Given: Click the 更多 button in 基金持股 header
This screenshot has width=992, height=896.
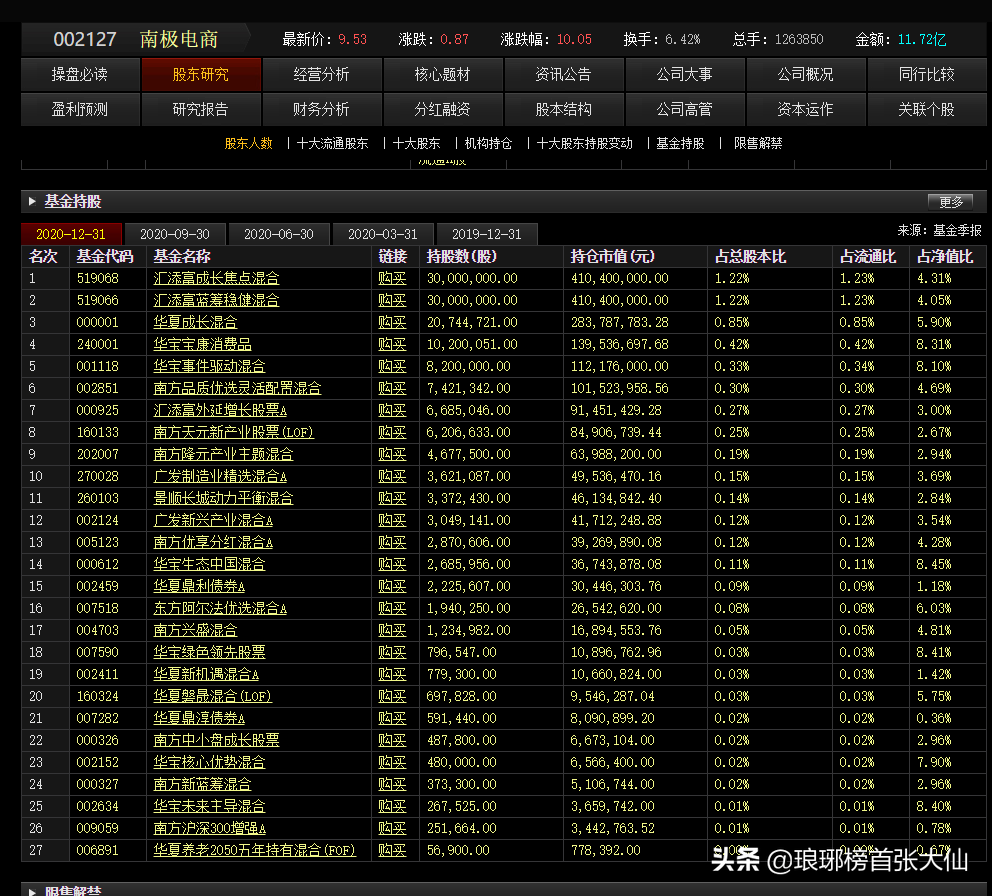Looking at the screenshot, I should click(951, 202).
